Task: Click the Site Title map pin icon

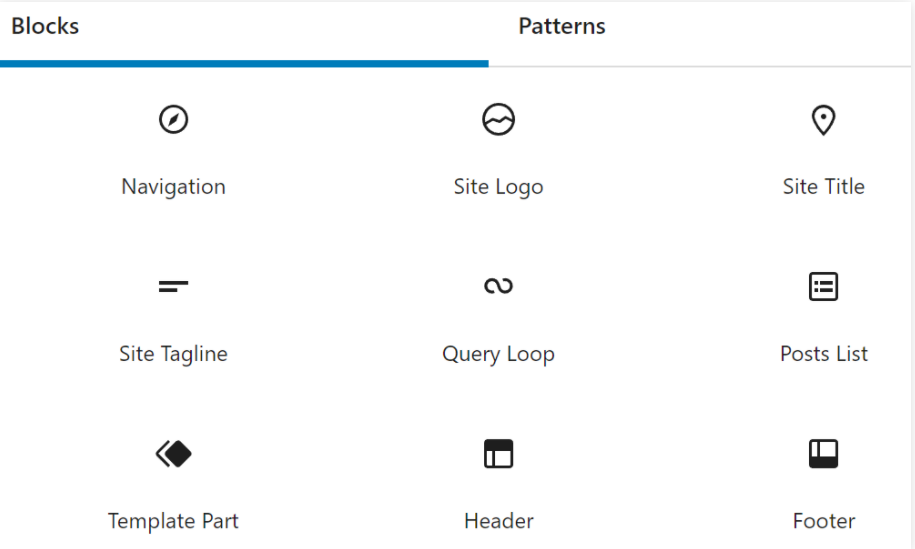Action: (823, 120)
